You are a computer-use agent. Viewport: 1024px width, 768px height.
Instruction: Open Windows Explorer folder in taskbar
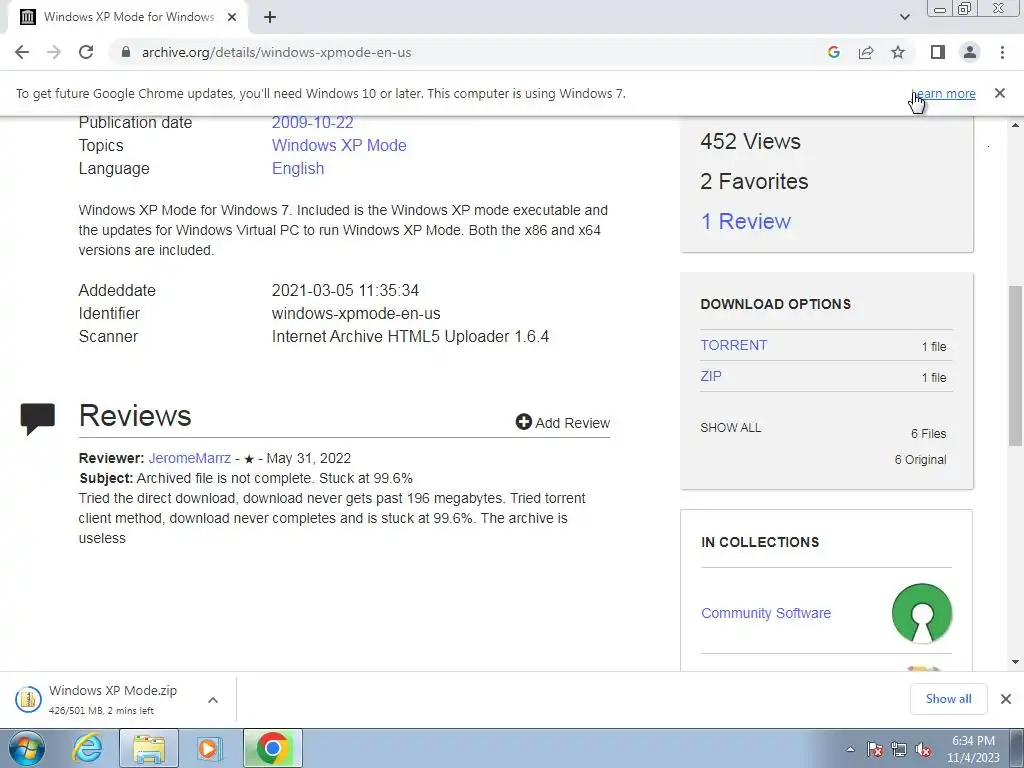pyautogui.click(x=149, y=748)
